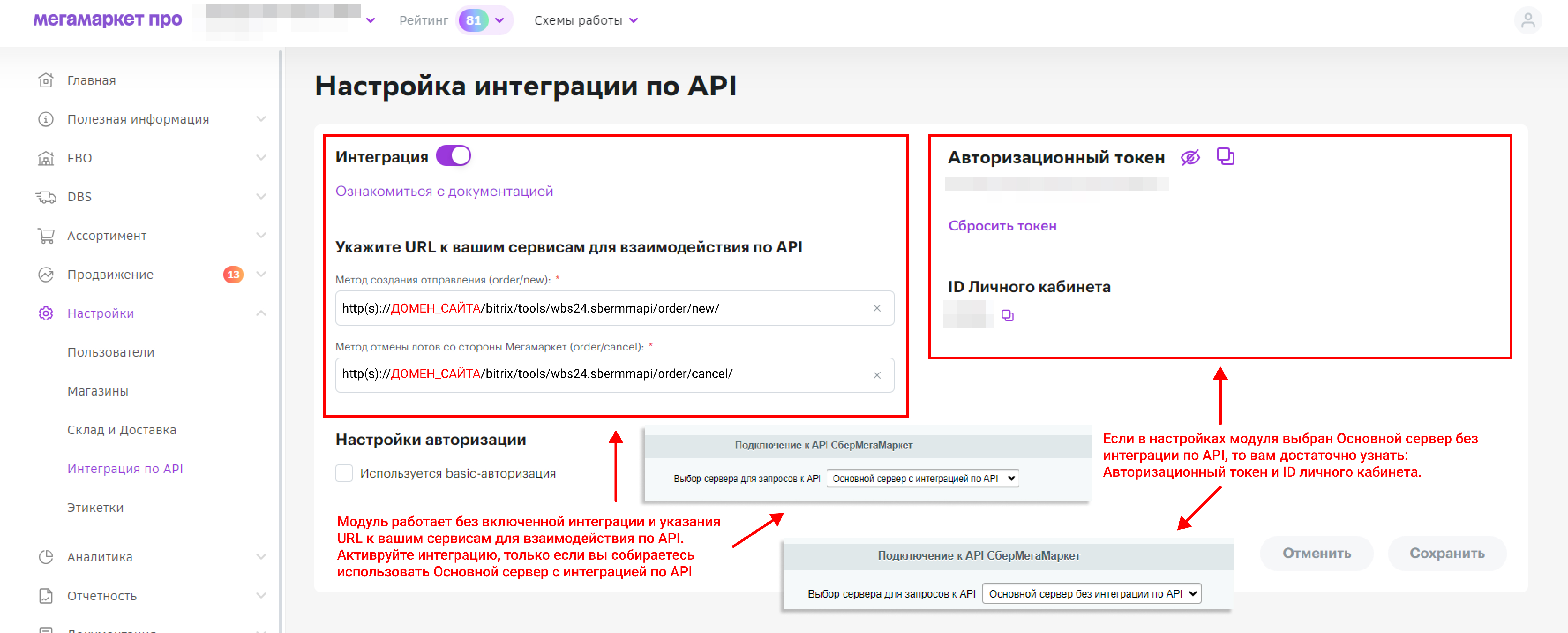Enable basic-авторизация checkbox
1568x633 pixels.
(x=344, y=473)
